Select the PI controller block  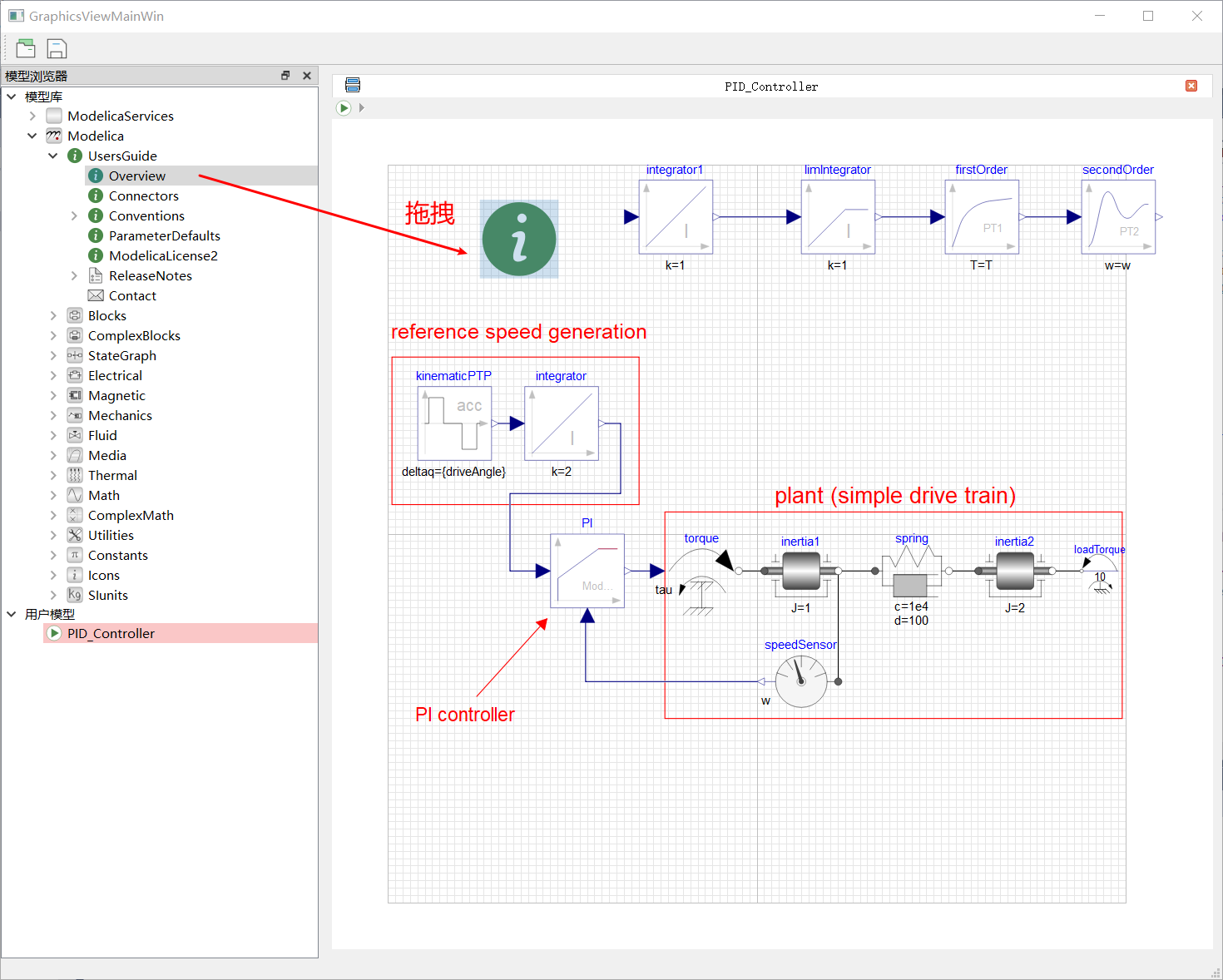coord(587,571)
